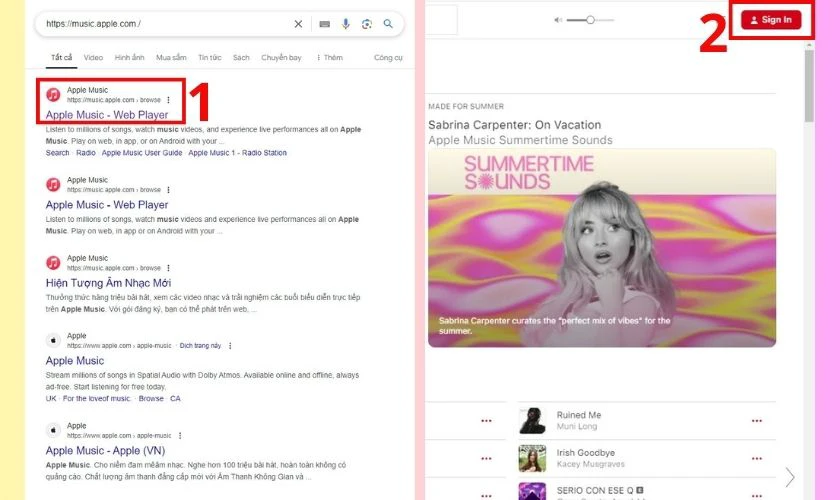This screenshot has width=840, height=500.
Task: Switch to the Sách search tab
Action: click(241, 57)
